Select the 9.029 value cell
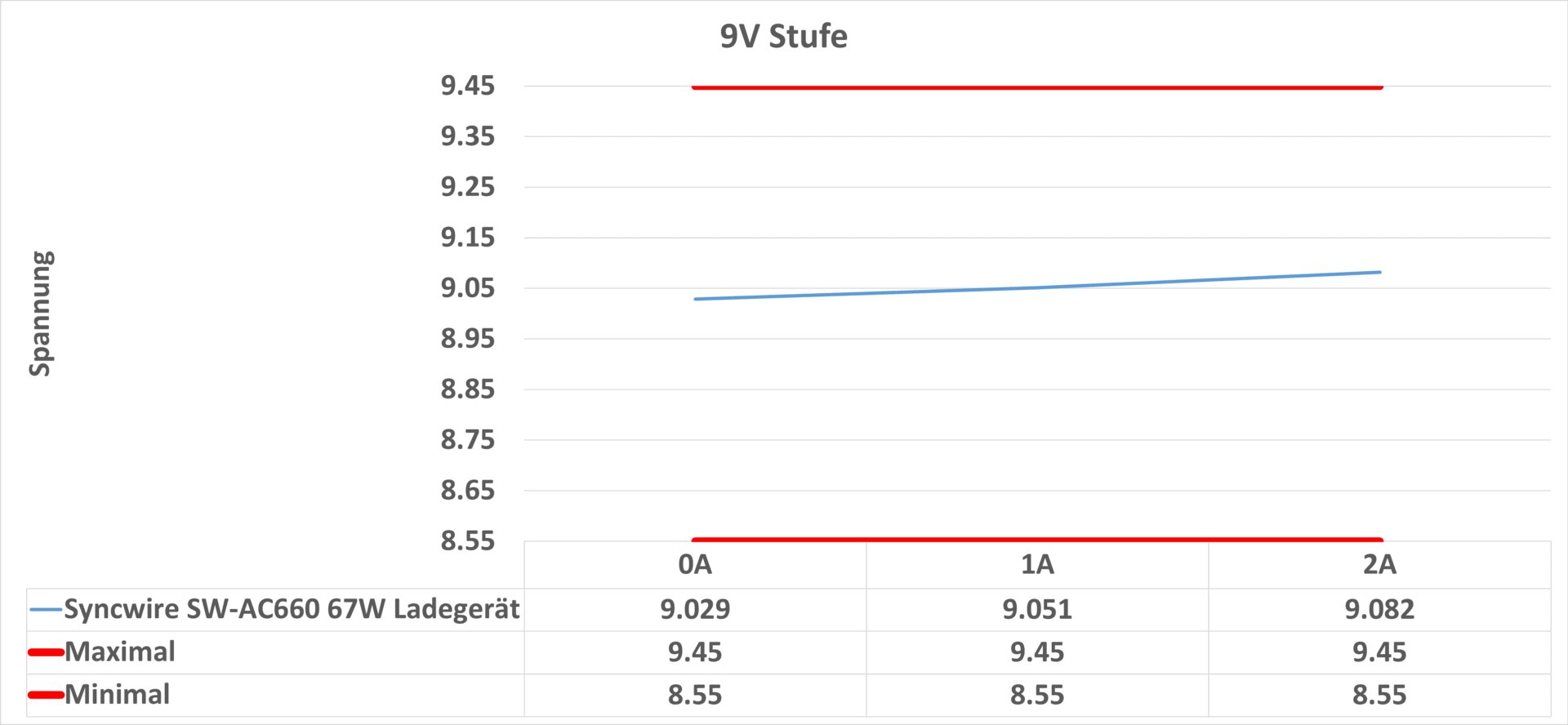Screen dimensions: 1568x725 point(695,609)
